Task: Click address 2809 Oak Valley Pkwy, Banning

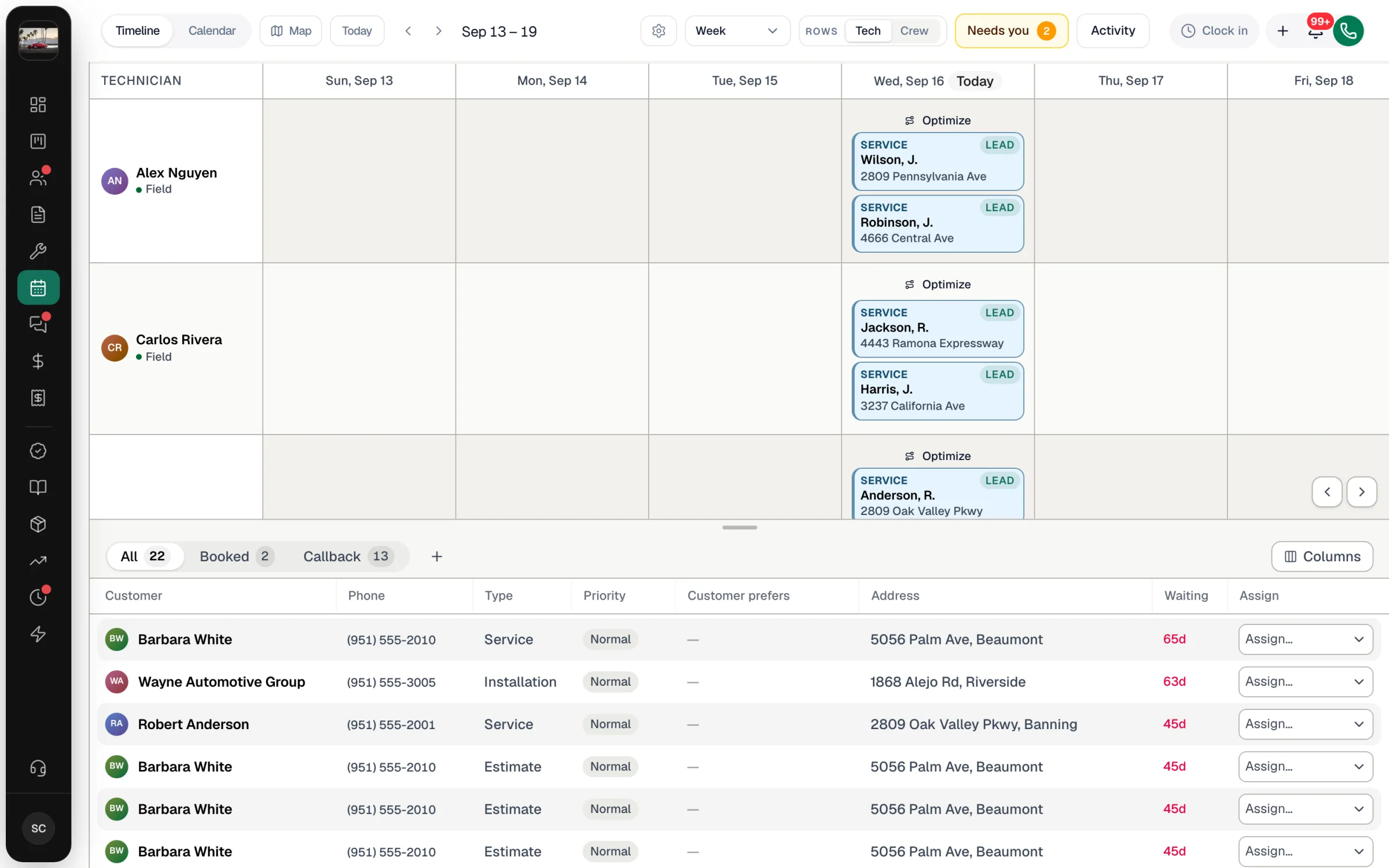Action: pyautogui.click(x=973, y=724)
